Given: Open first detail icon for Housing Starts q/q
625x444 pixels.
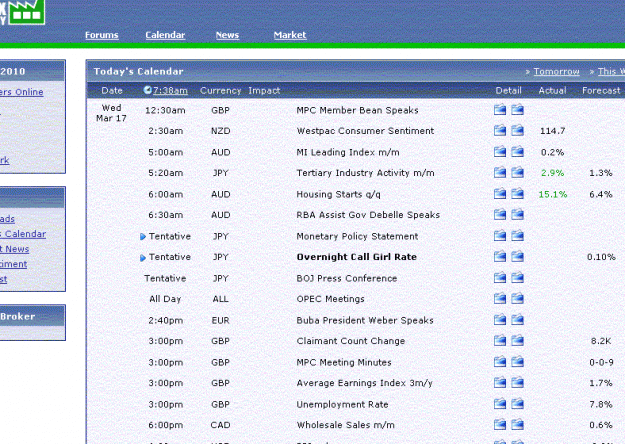Looking at the screenshot, I should tap(500, 194).
